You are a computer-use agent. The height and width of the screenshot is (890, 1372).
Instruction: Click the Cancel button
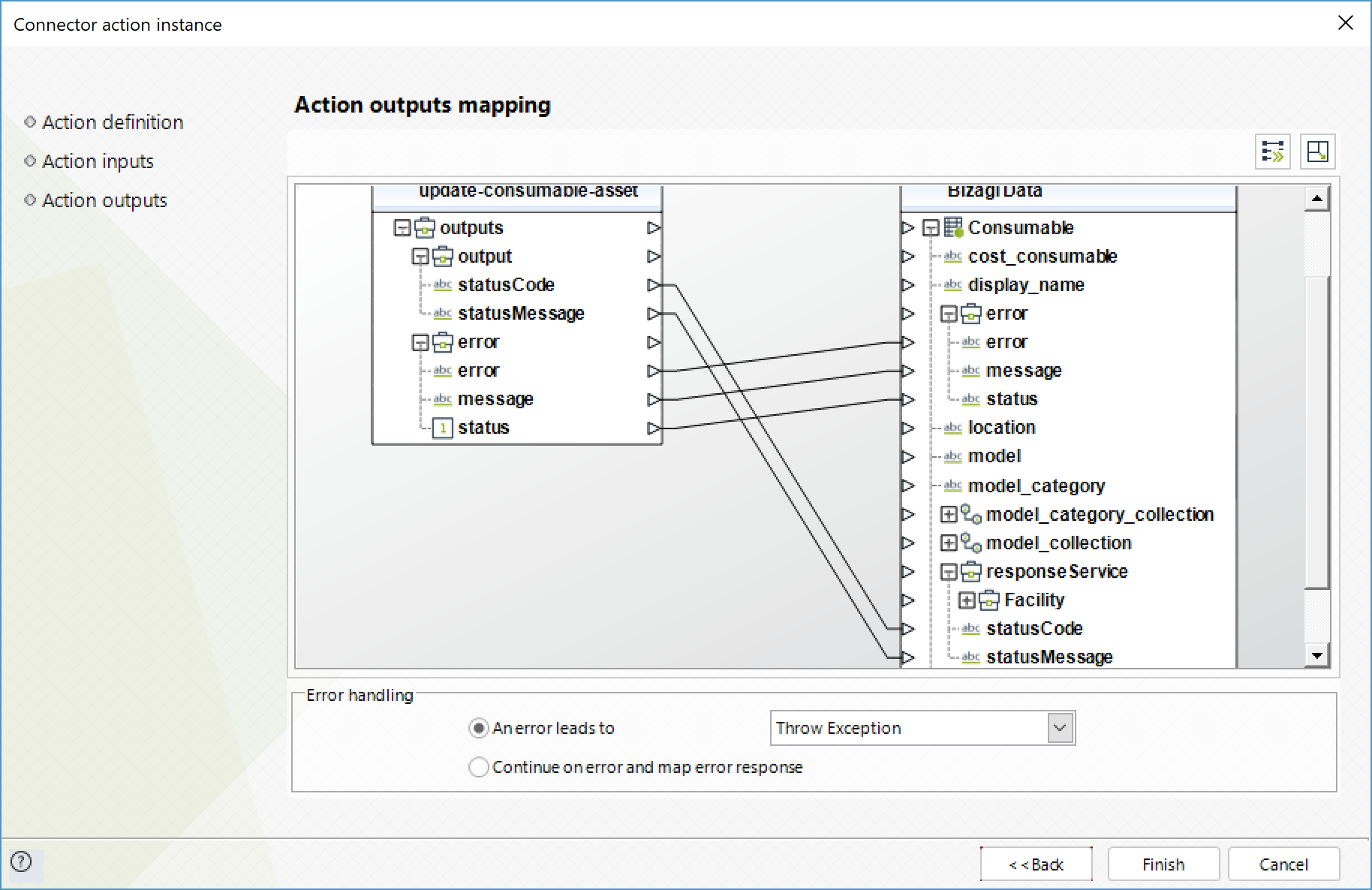click(1283, 864)
